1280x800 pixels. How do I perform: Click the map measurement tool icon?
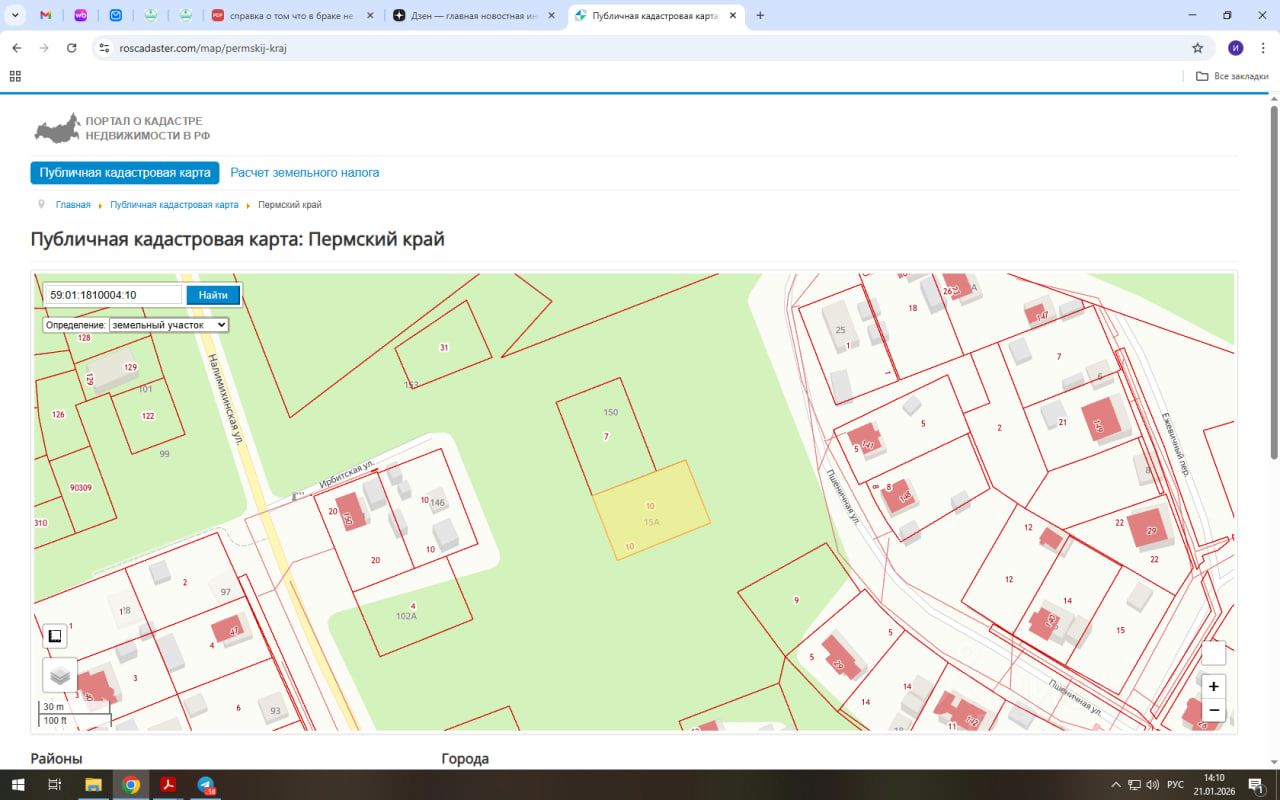[55, 636]
